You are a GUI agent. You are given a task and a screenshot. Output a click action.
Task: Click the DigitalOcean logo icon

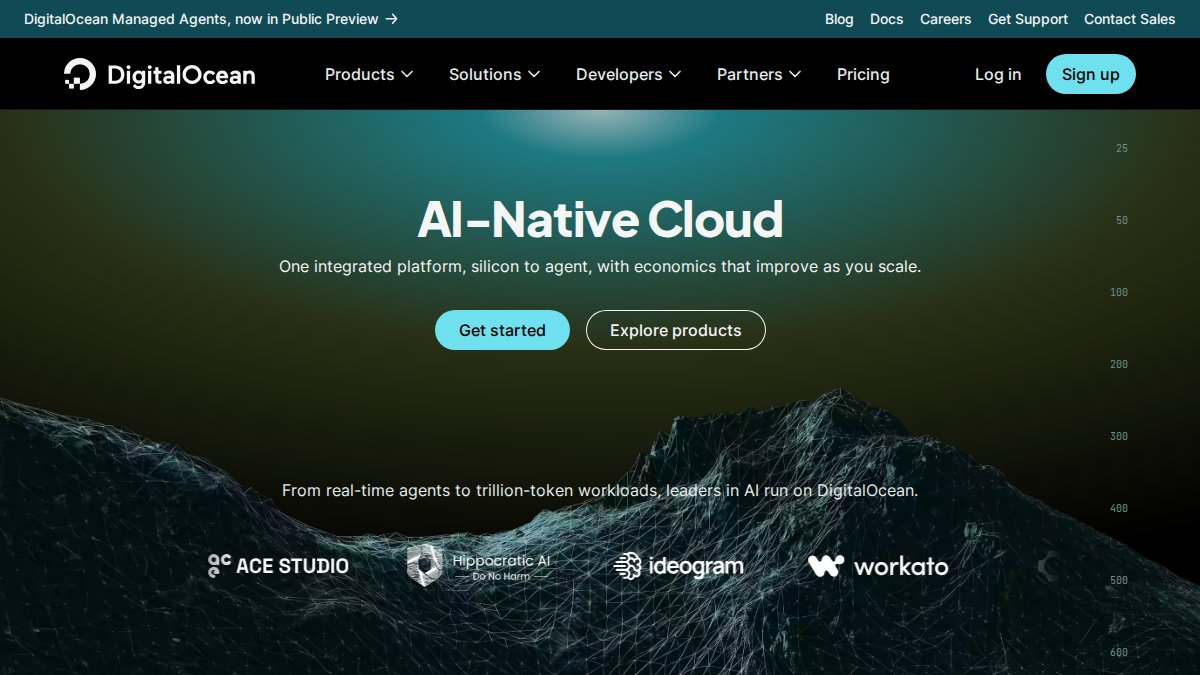80,74
